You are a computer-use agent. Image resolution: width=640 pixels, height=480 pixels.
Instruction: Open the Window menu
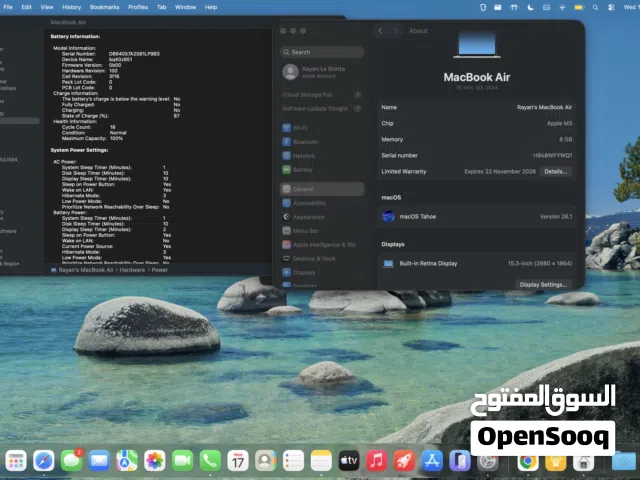click(x=185, y=7)
